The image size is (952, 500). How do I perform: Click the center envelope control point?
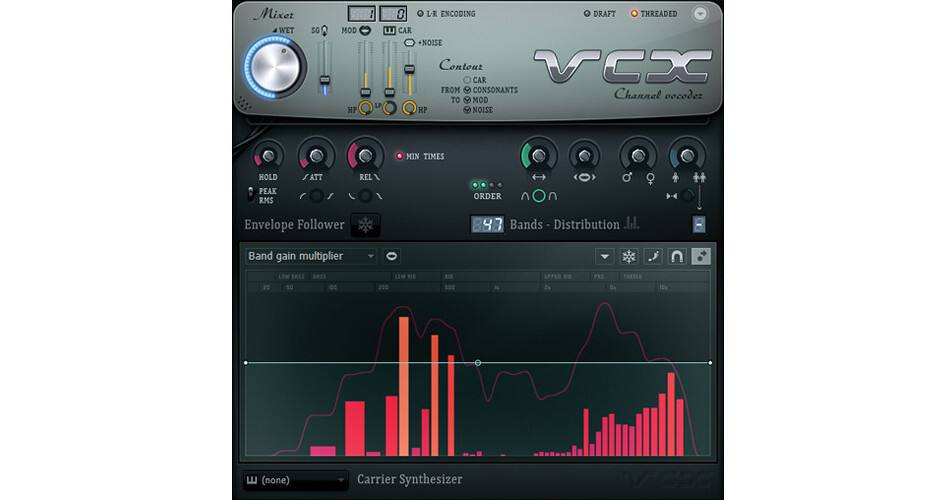(x=478, y=363)
